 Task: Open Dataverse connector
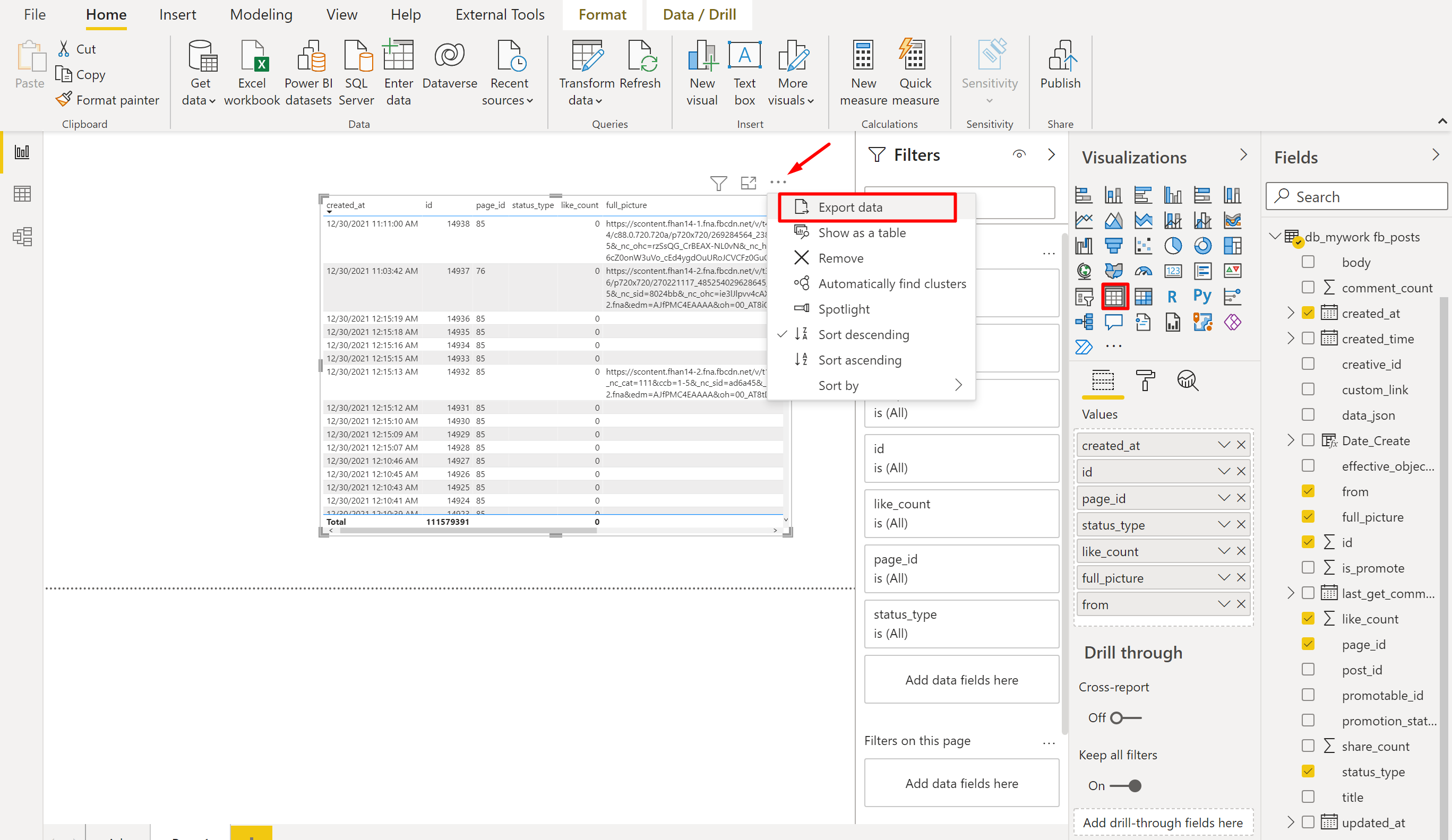pos(450,65)
